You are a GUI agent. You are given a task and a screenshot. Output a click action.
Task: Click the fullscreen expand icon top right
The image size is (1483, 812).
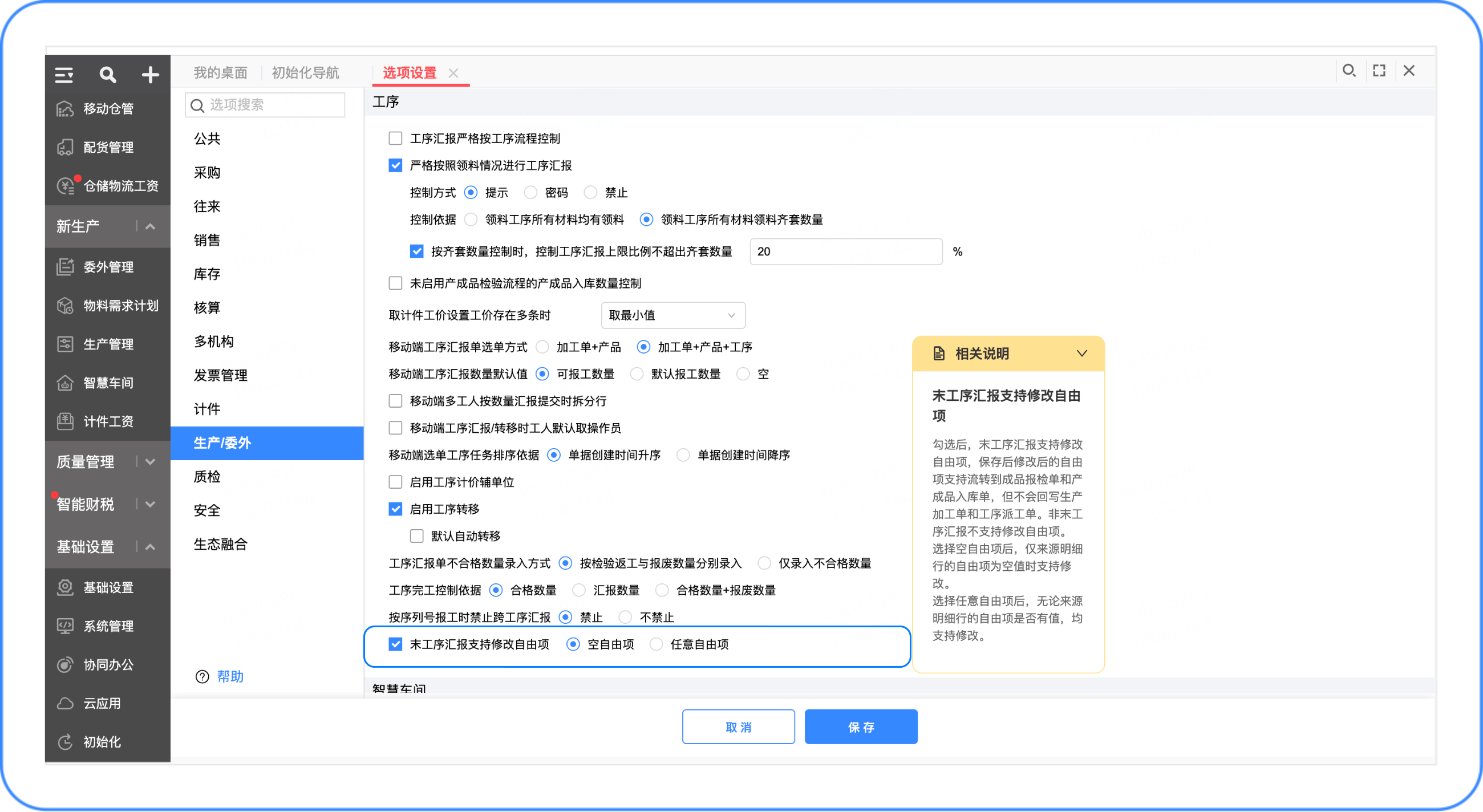(x=1379, y=71)
